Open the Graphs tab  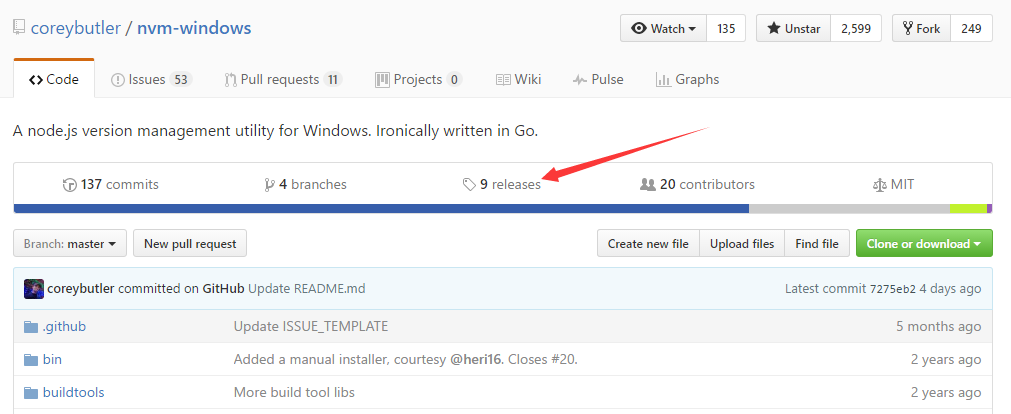click(687, 79)
